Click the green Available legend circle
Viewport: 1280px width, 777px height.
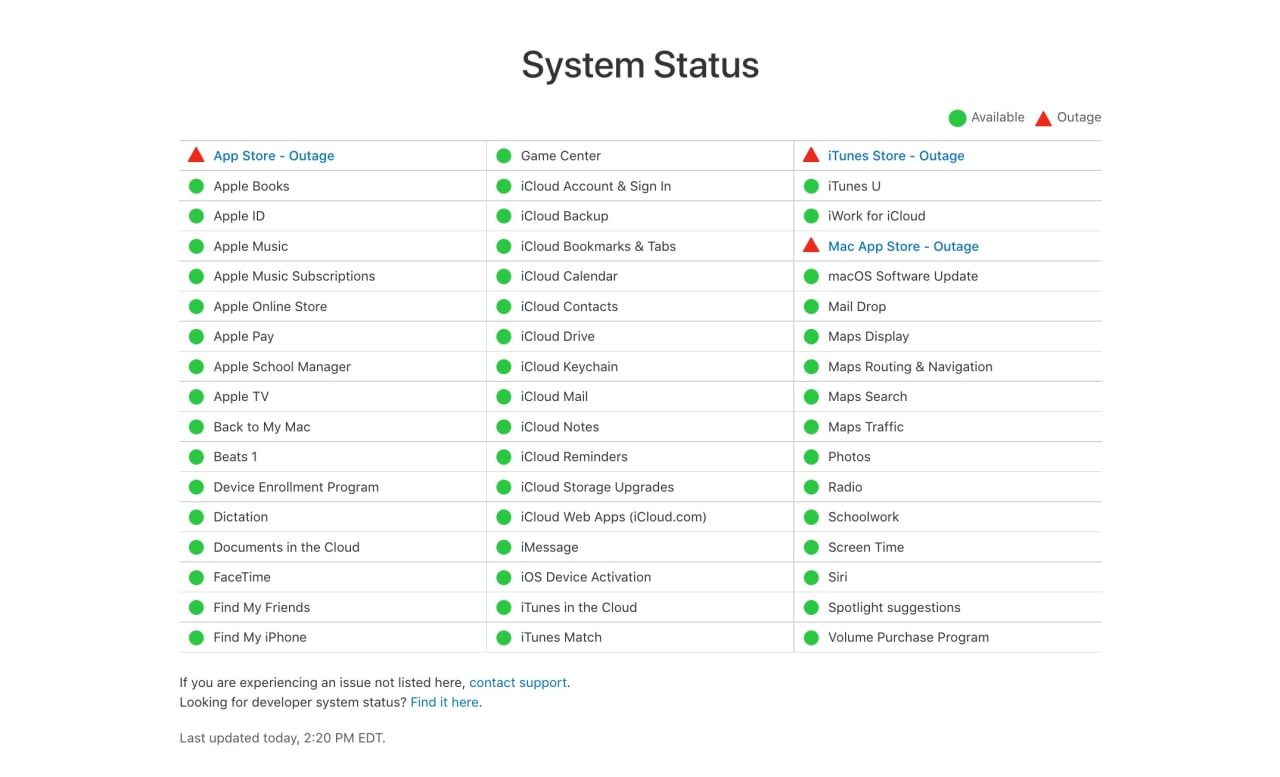coord(957,118)
